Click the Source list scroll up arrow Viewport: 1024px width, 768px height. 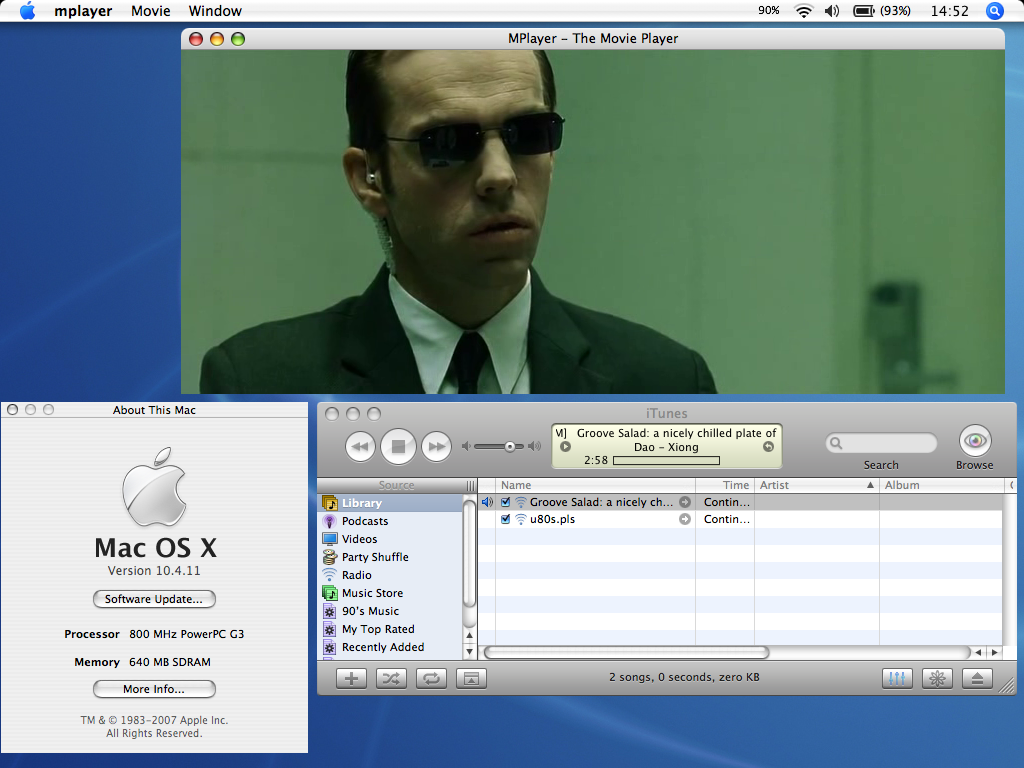(x=470, y=635)
